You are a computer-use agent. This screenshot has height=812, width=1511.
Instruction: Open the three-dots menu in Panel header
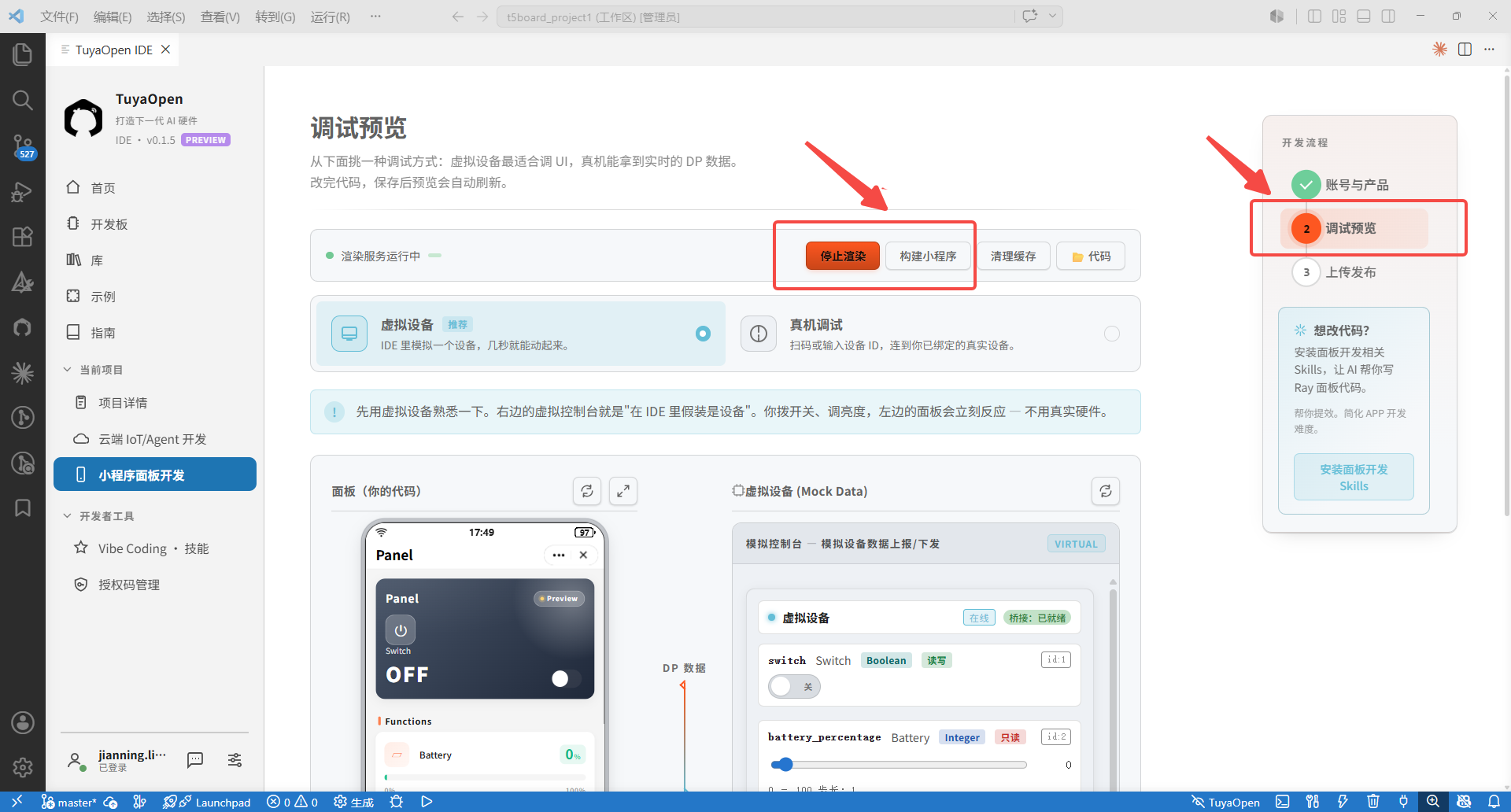pos(559,555)
